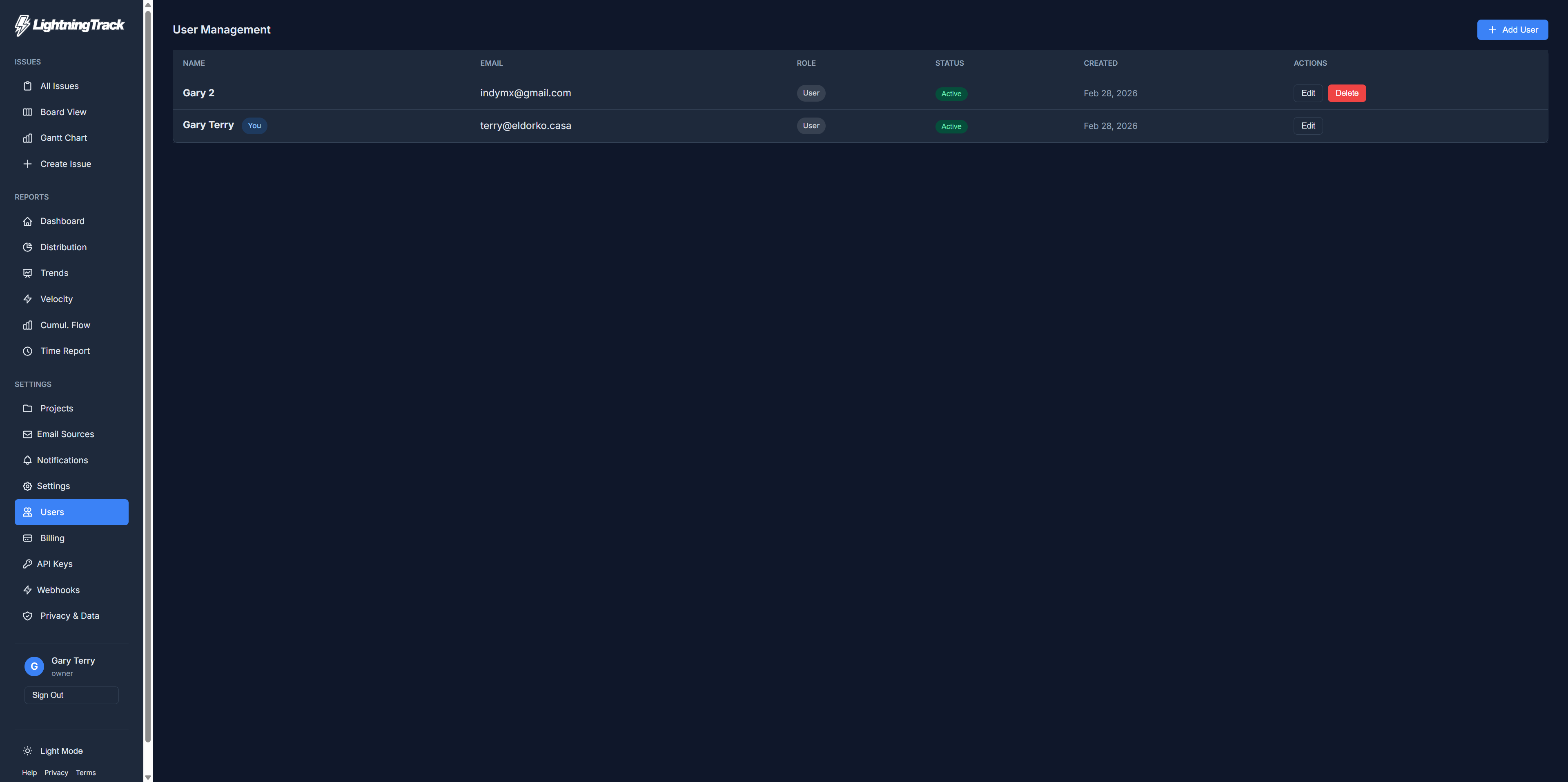
Task: Switch to the Users section
Action: 71,512
